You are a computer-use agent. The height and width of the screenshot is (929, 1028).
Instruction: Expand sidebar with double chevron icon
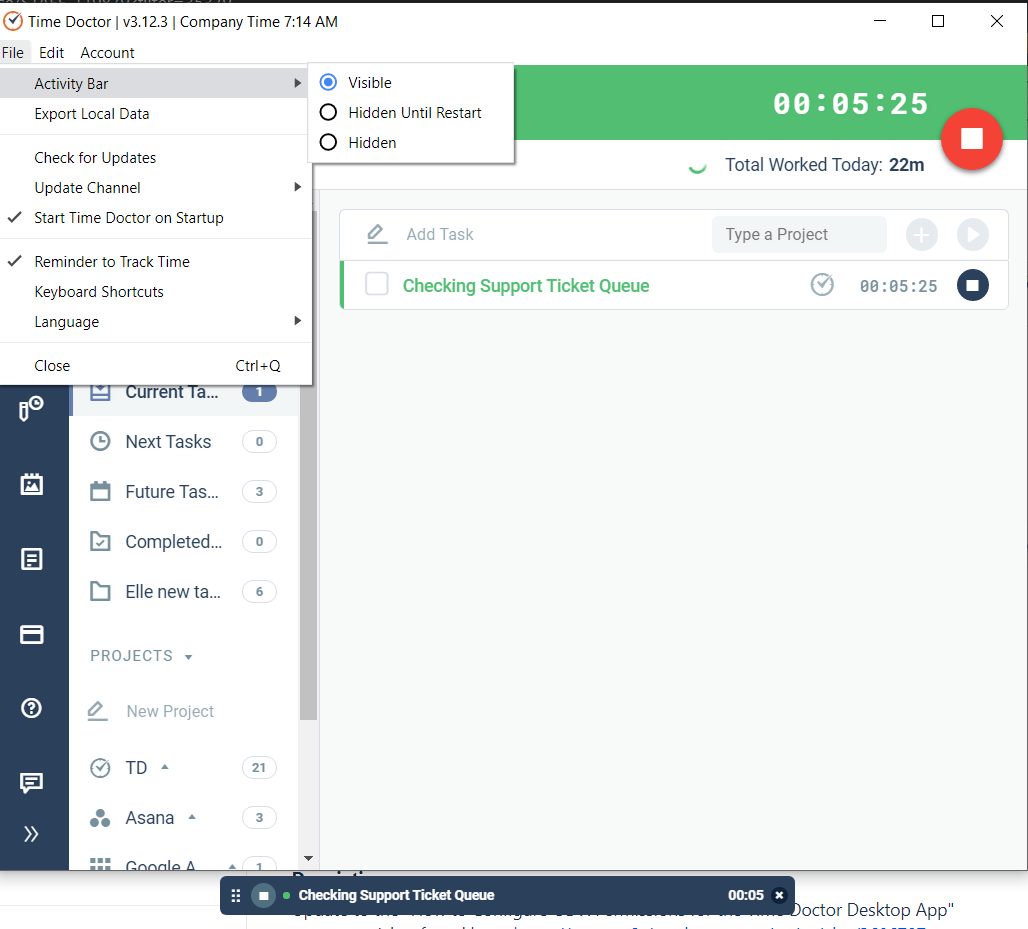tap(31, 833)
